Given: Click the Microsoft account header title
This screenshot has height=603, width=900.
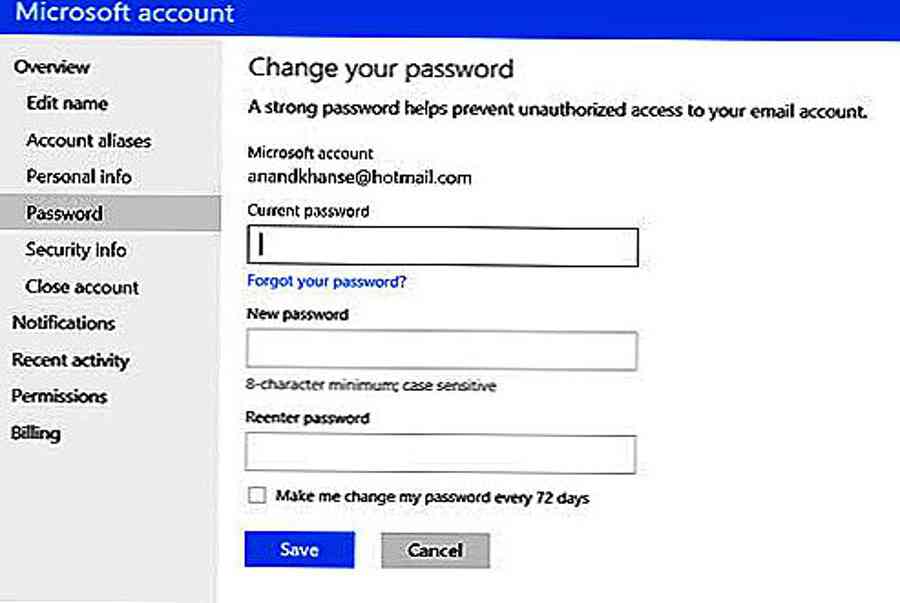Looking at the screenshot, I should (126, 14).
